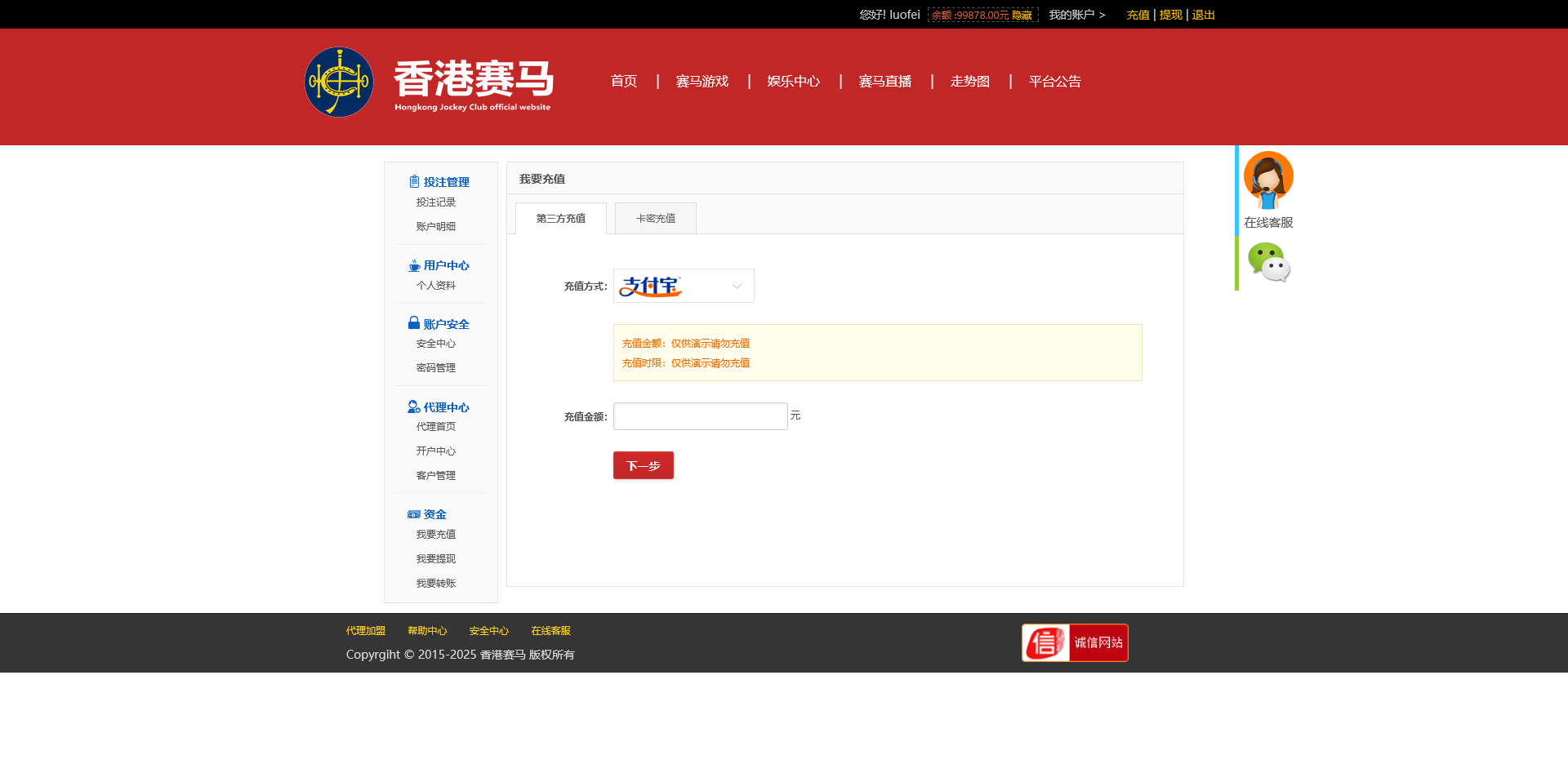Click the Hong Kong Jockey Club logo
The image size is (1568, 773).
(x=339, y=82)
